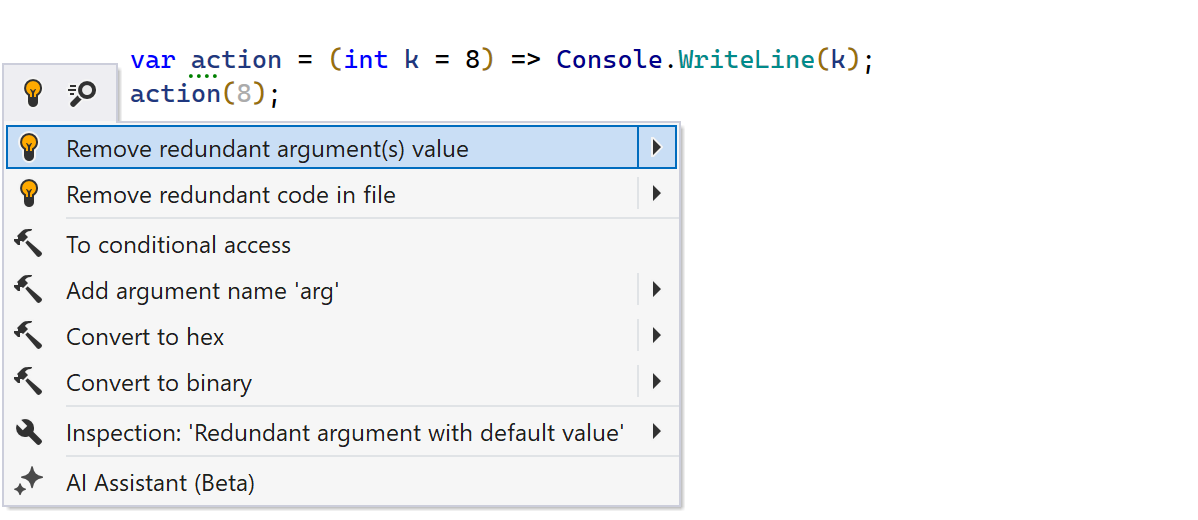1198x520 pixels.
Task: Open the submenu arrow for Remove redundant code in file
Action: pyautogui.click(x=656, y=194)
